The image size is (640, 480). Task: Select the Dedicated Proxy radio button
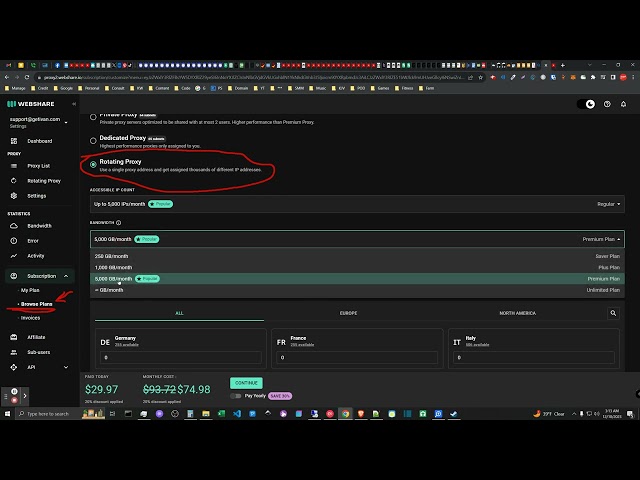click(x=93, y=141)
